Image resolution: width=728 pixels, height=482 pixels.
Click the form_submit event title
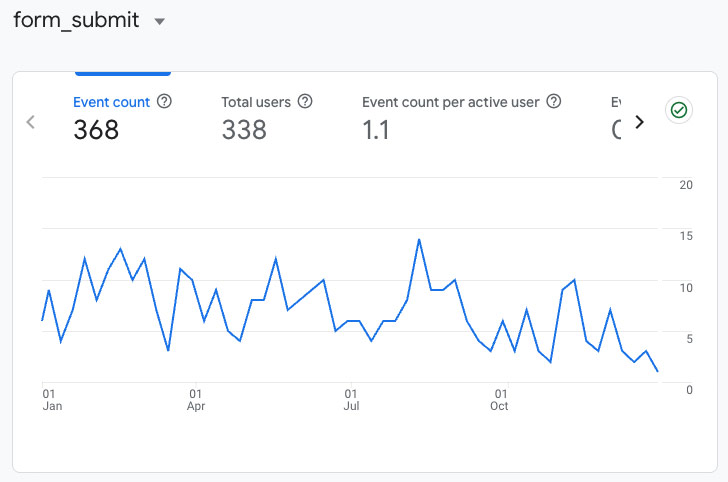pos(76,20)
